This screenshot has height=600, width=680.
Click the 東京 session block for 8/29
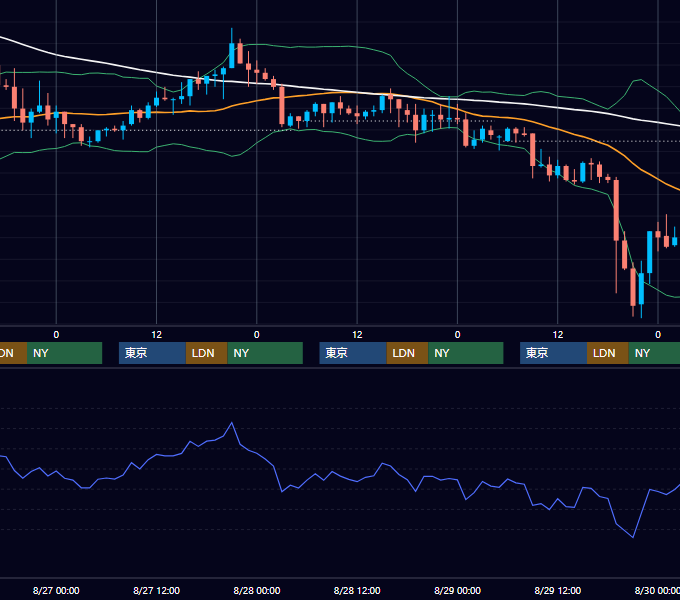[553, 353]
